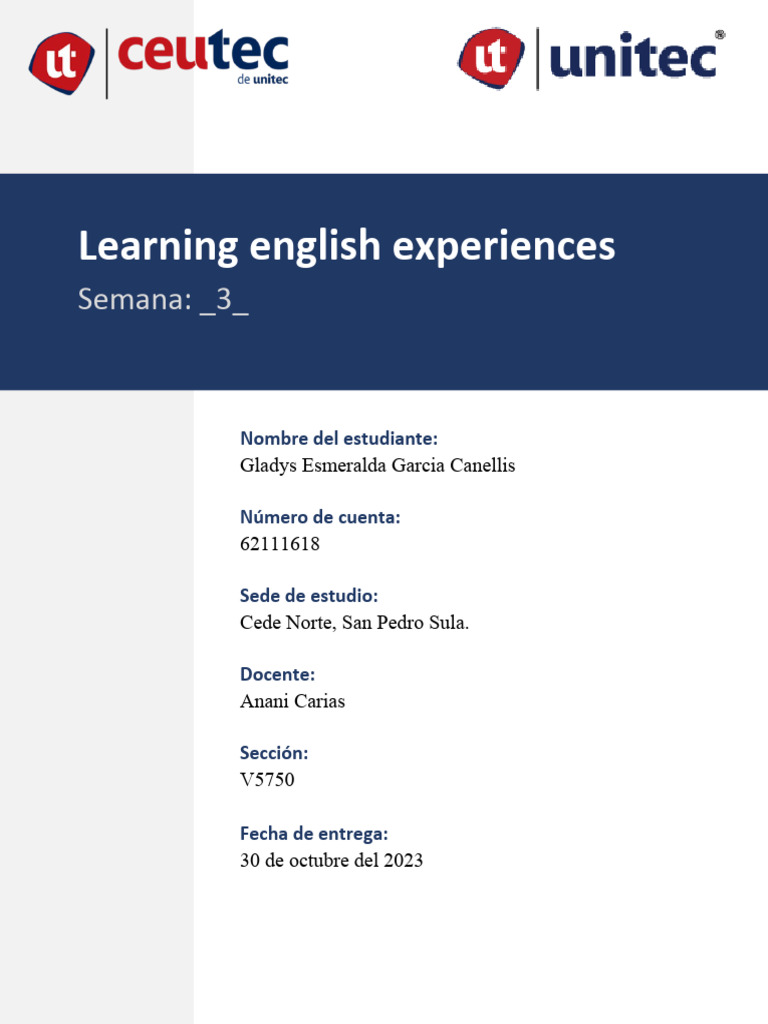768x1024 pixels.
Task: Click the text 'Cede Norte, San Pedro Sula.'
Action: coord(354,623)
